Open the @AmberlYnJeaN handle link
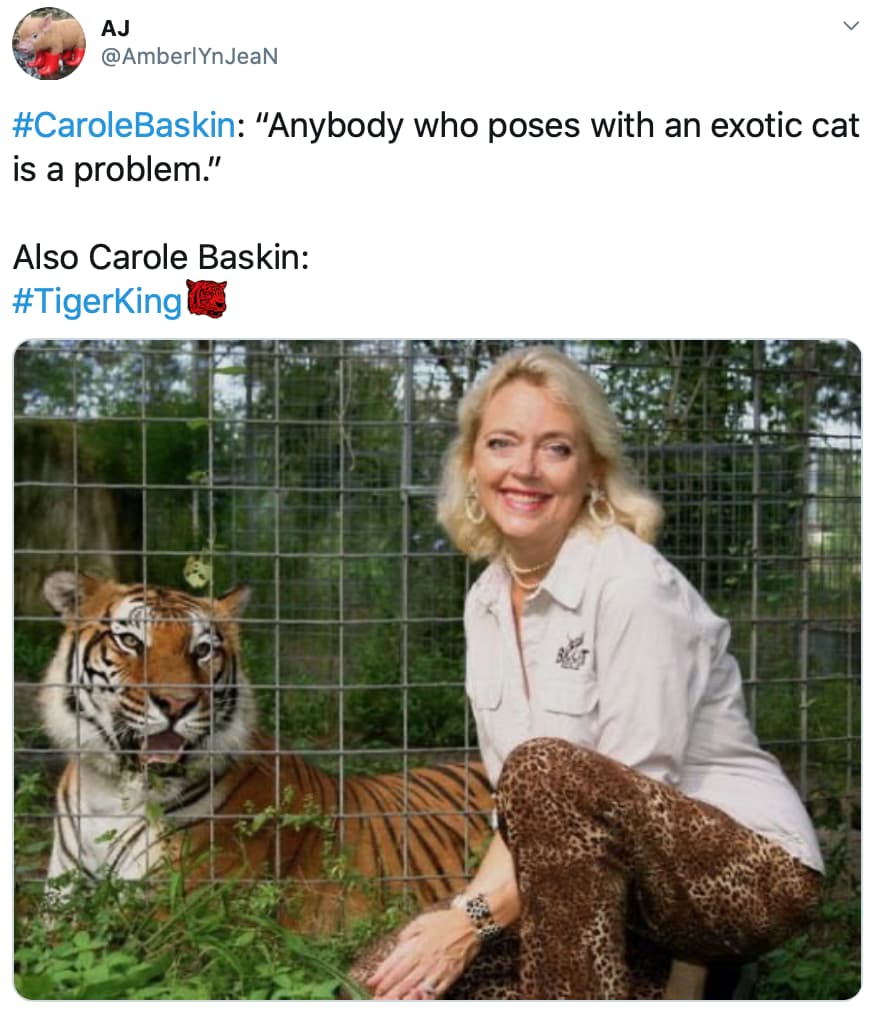Image resolution: width=880 pixels, height=1017 pixels. [189, 56]
